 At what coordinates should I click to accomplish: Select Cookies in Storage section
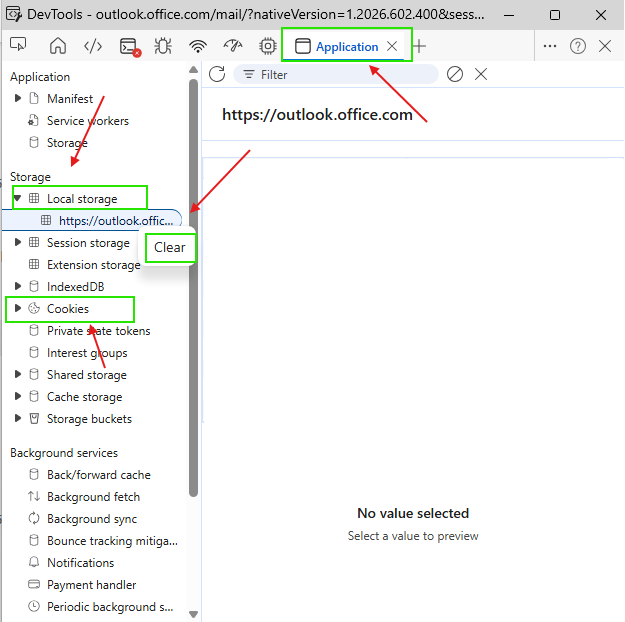click(x=68, y=309)
